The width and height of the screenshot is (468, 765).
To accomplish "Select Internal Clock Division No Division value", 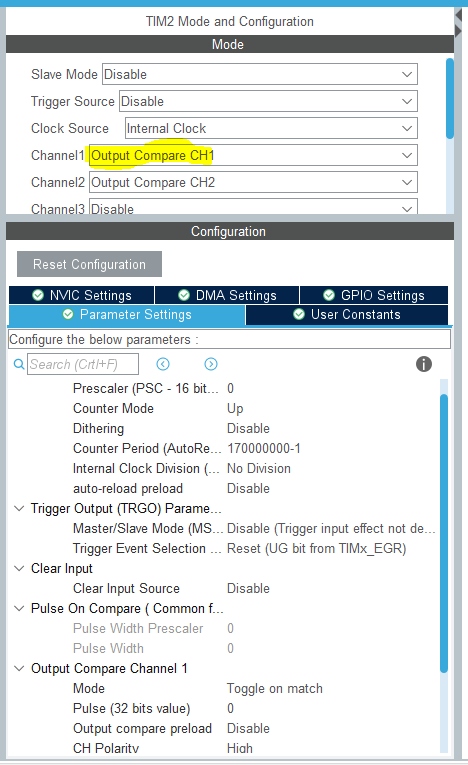I will click(x=259, y=468).
